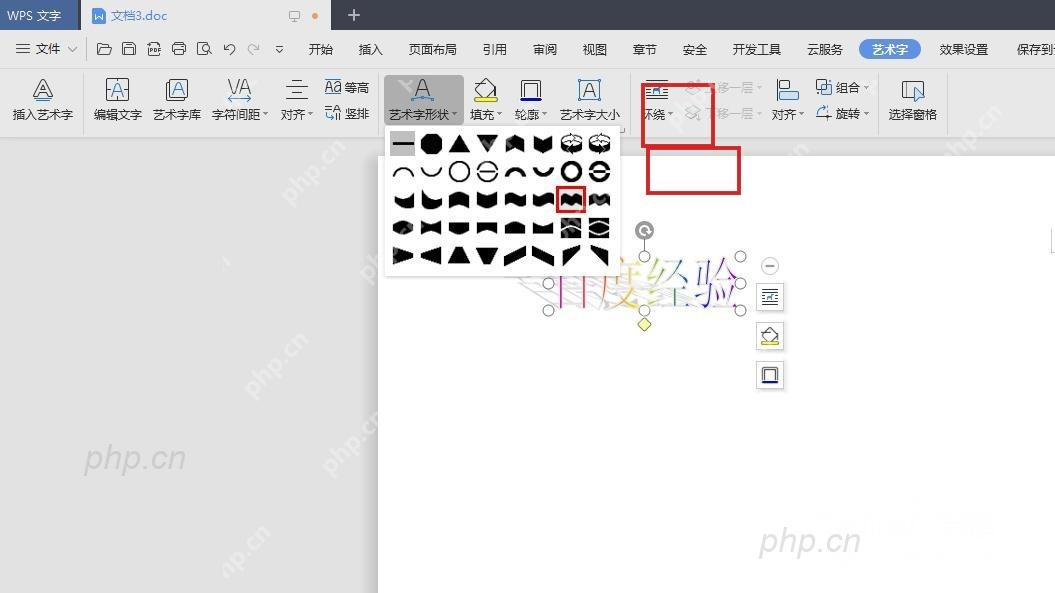The image size is (1055, 593).
Task: Open the Chapter (章节) tab
Action: (x=644, y=49)
